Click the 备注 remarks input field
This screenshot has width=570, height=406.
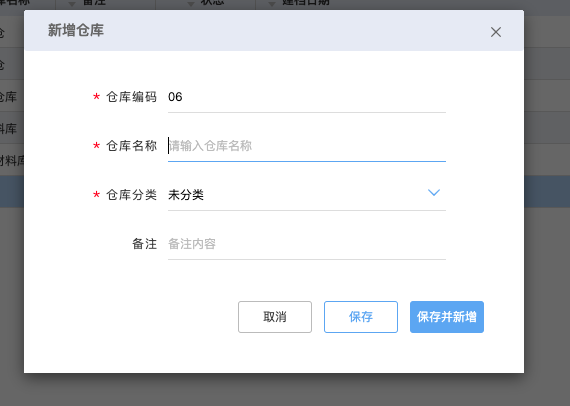[306, 244]
